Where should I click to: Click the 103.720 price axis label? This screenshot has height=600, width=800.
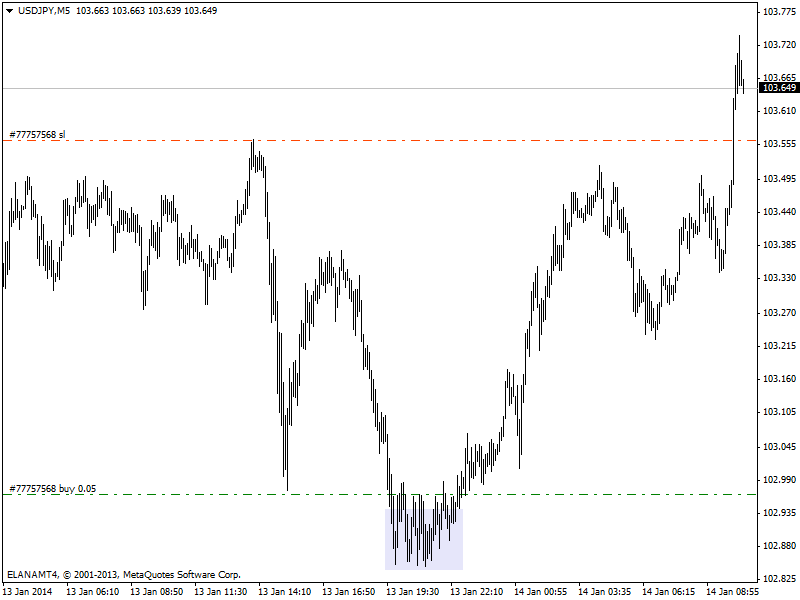click(x=779, y=45)
